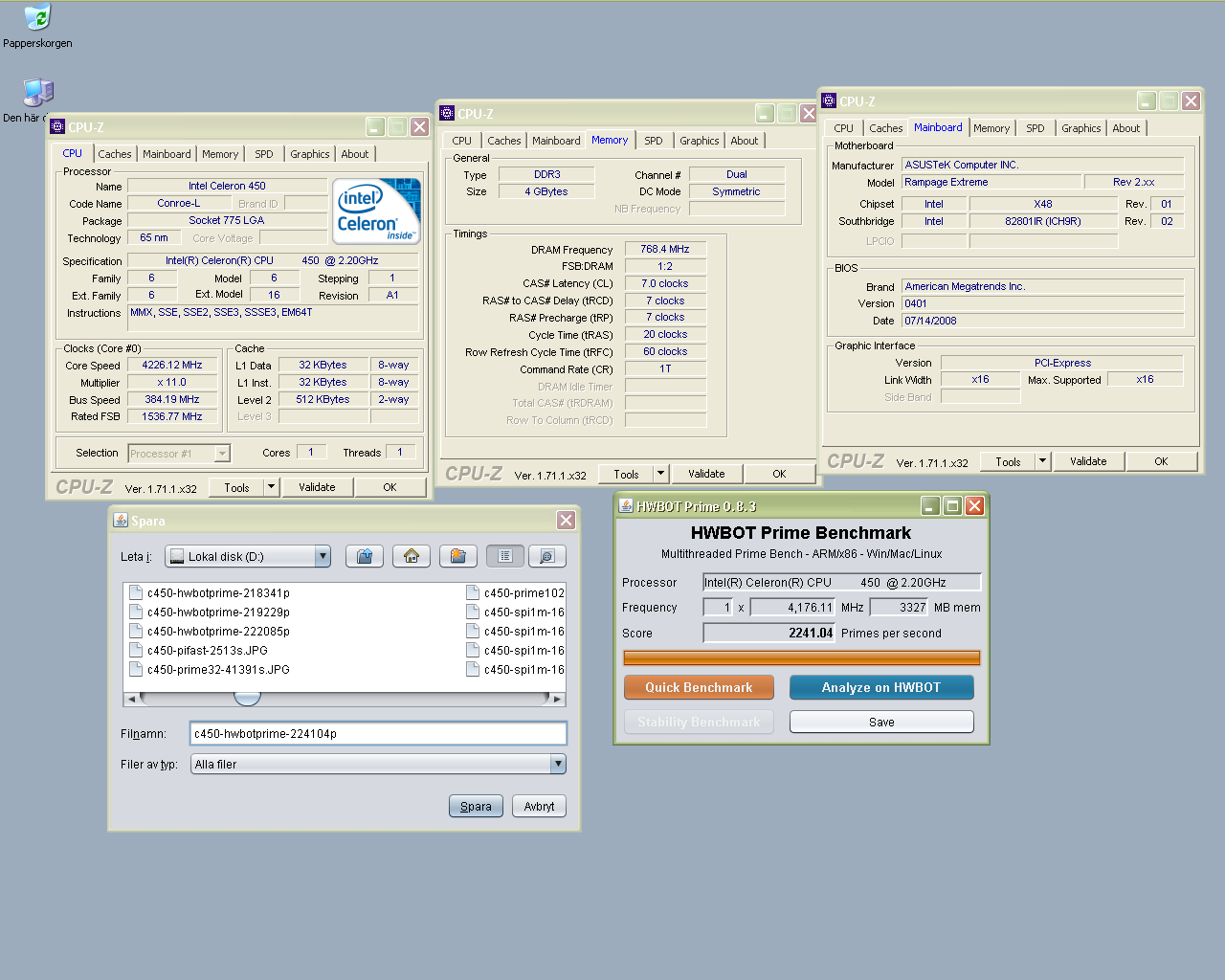Click CPU-Z title icon in CPU window
1225x980 pixels.
point(57,126)
